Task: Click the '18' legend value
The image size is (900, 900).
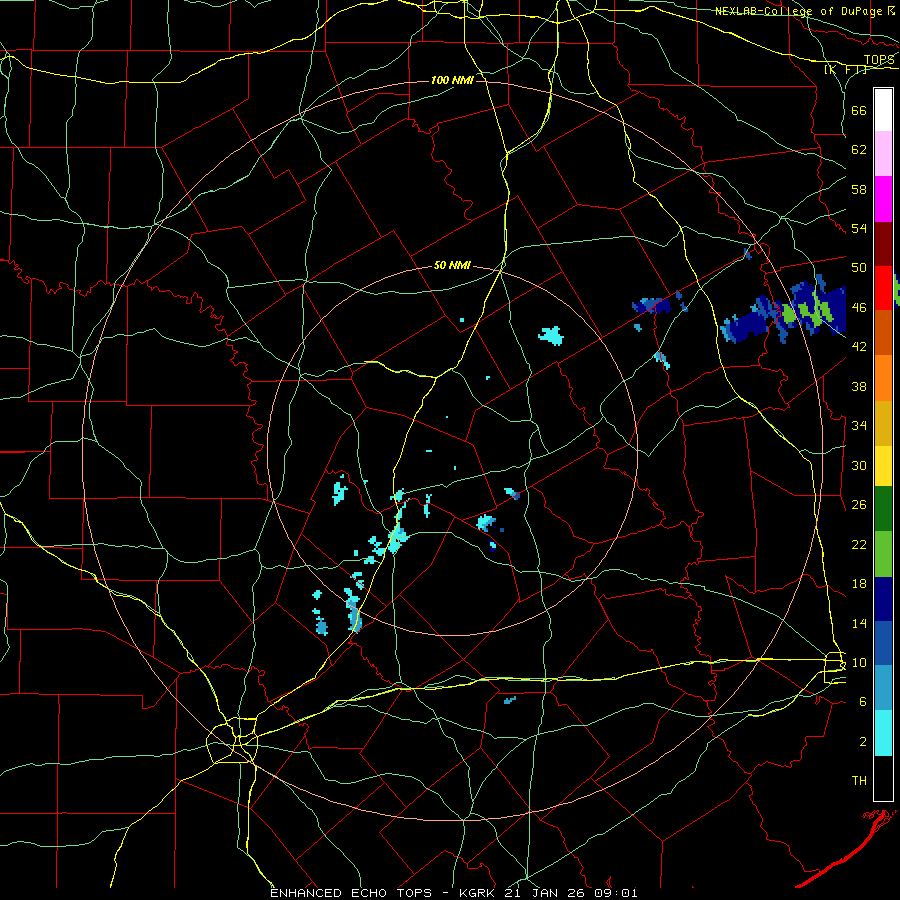Action: pos(859,584)
